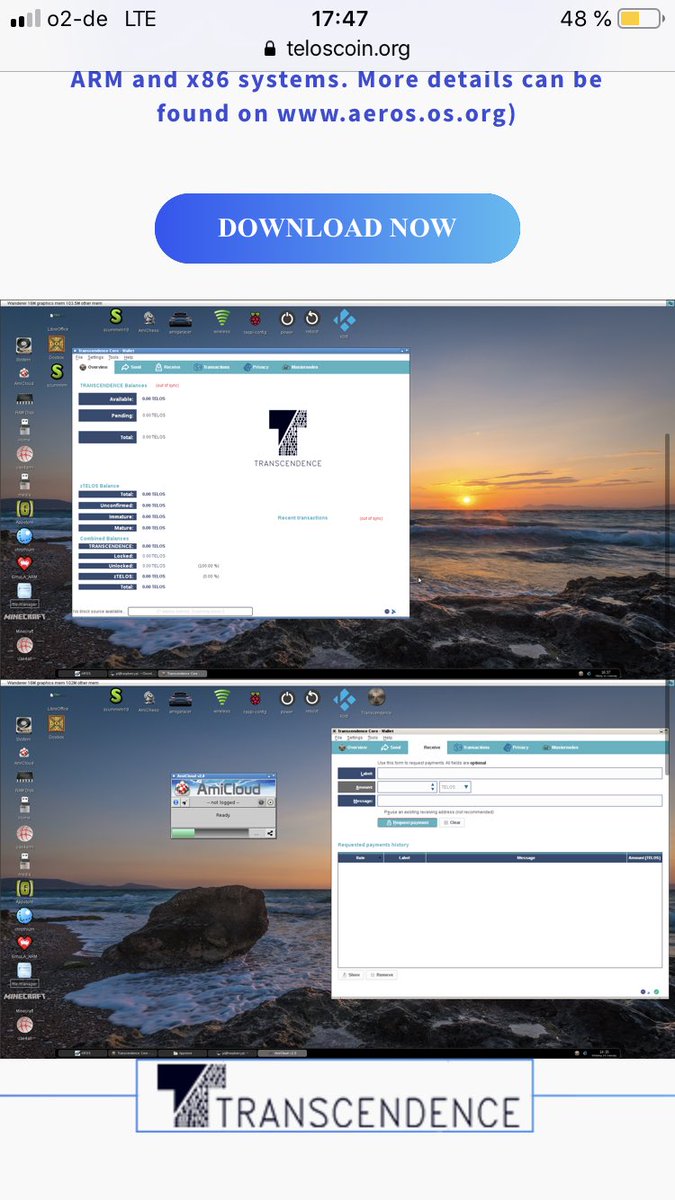Open System drive icon in Overview desktop screenshot

click(24, 344)
